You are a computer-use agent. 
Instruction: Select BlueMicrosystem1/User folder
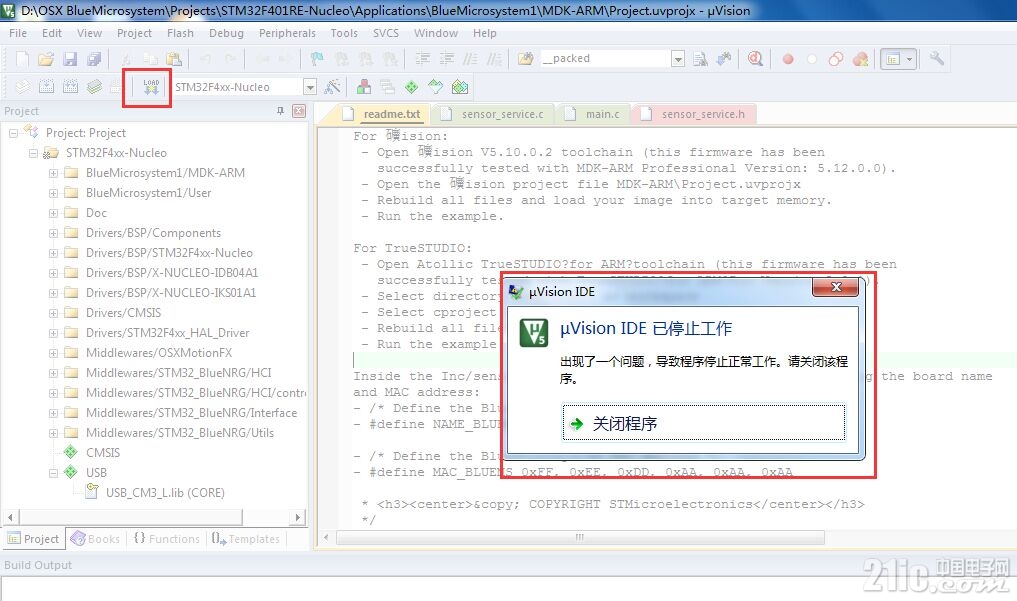(x=148, y=193)
